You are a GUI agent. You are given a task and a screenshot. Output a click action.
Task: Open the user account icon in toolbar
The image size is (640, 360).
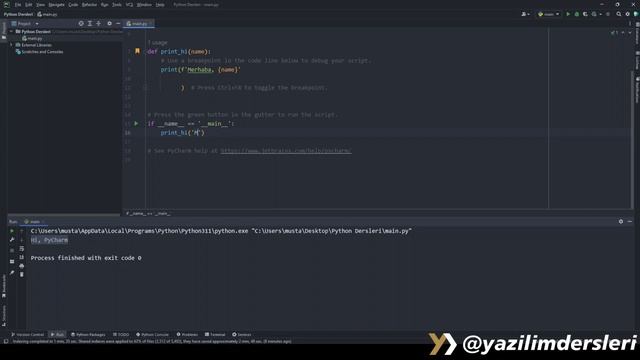pyautogui.click(x=524, y=14)
